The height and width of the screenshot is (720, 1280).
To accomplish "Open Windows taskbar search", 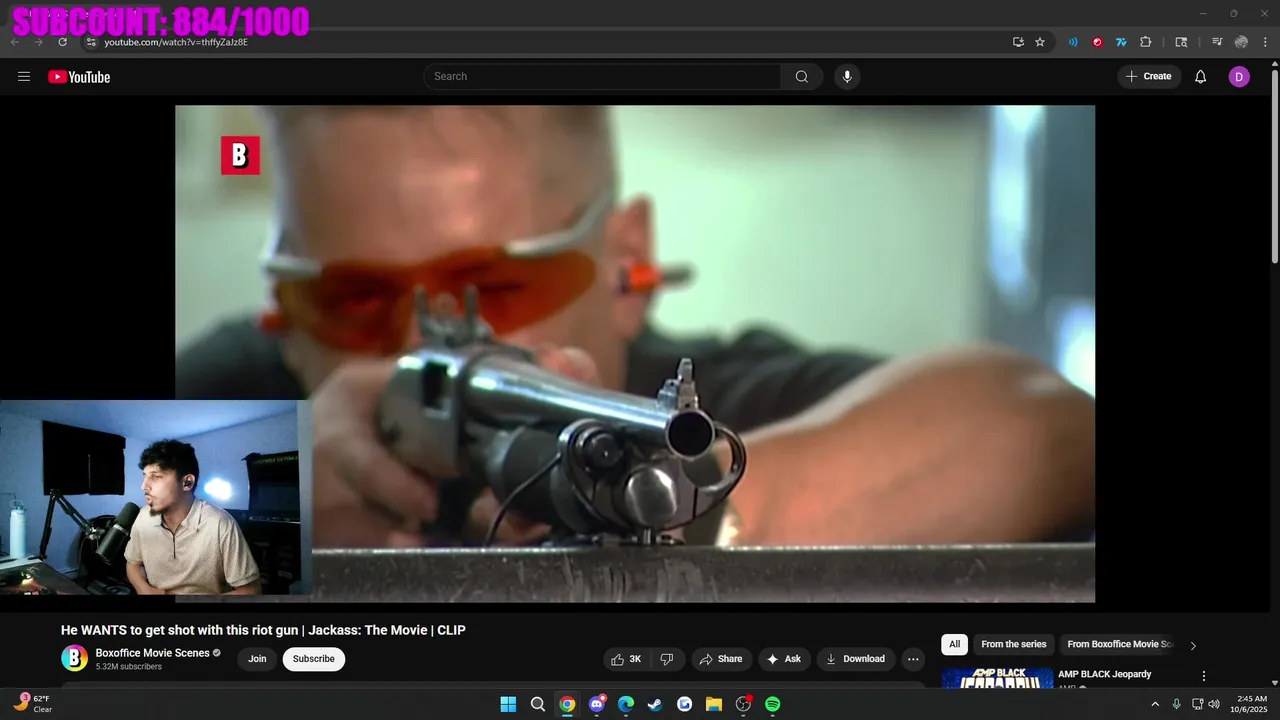I will (538, 704).
